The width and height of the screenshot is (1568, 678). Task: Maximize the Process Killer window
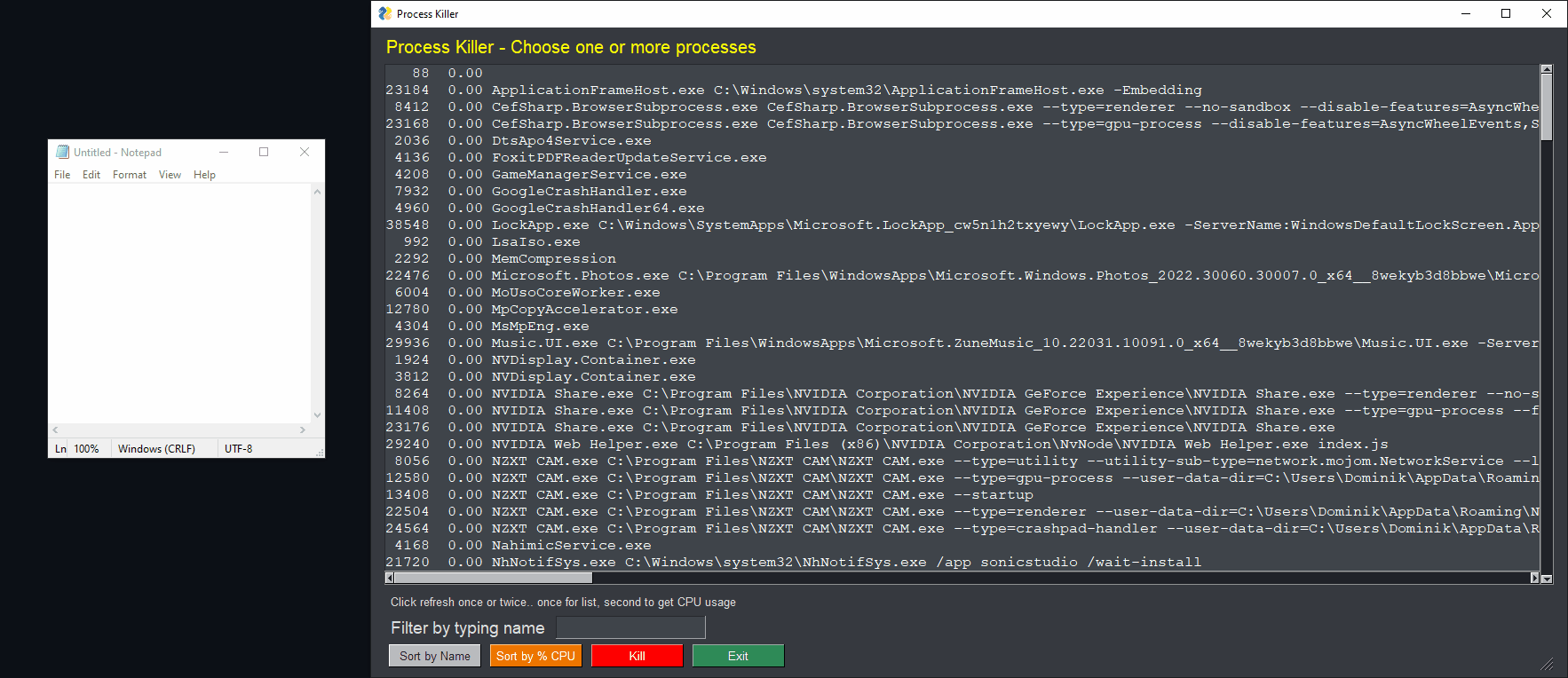pos(1506,13)
